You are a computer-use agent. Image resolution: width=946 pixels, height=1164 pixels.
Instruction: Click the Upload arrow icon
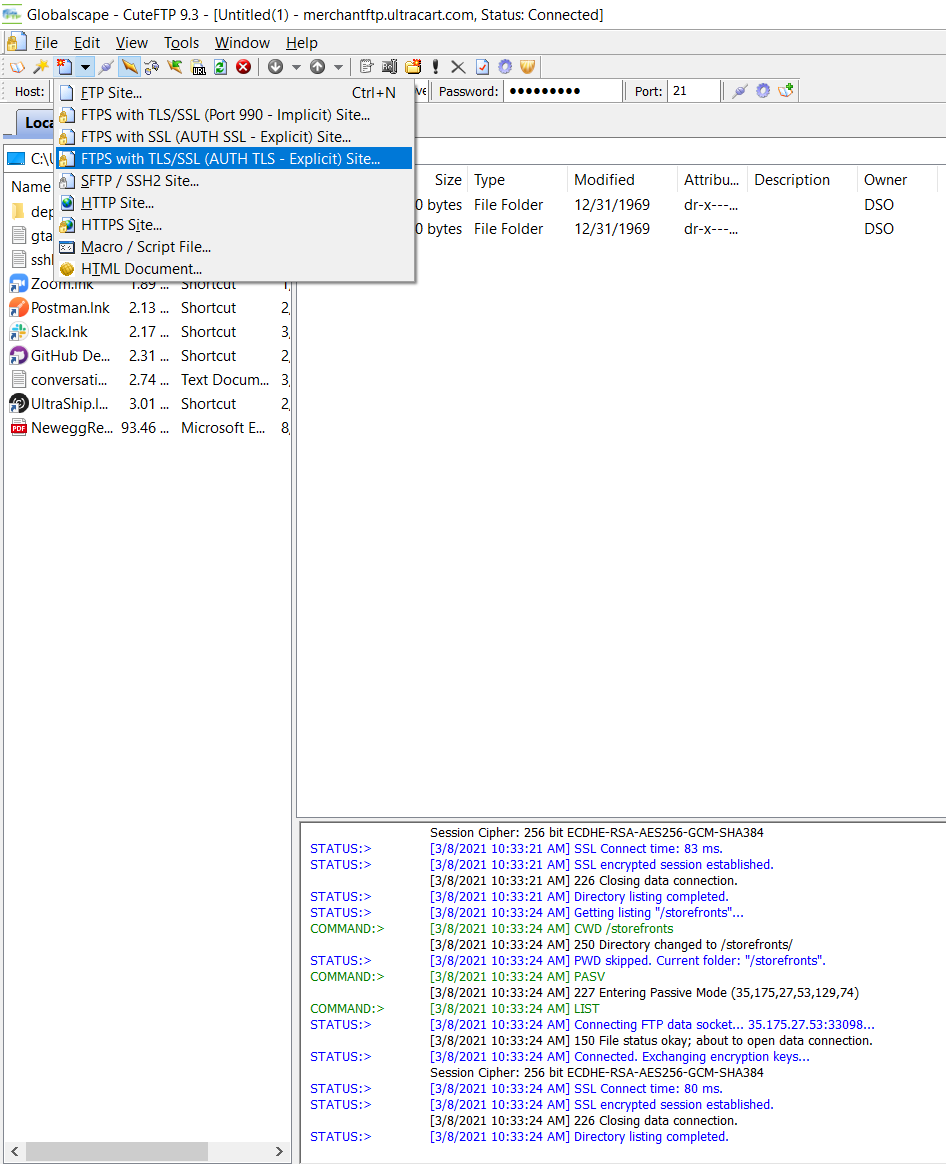pyautogui.click(x=318, y=67)
